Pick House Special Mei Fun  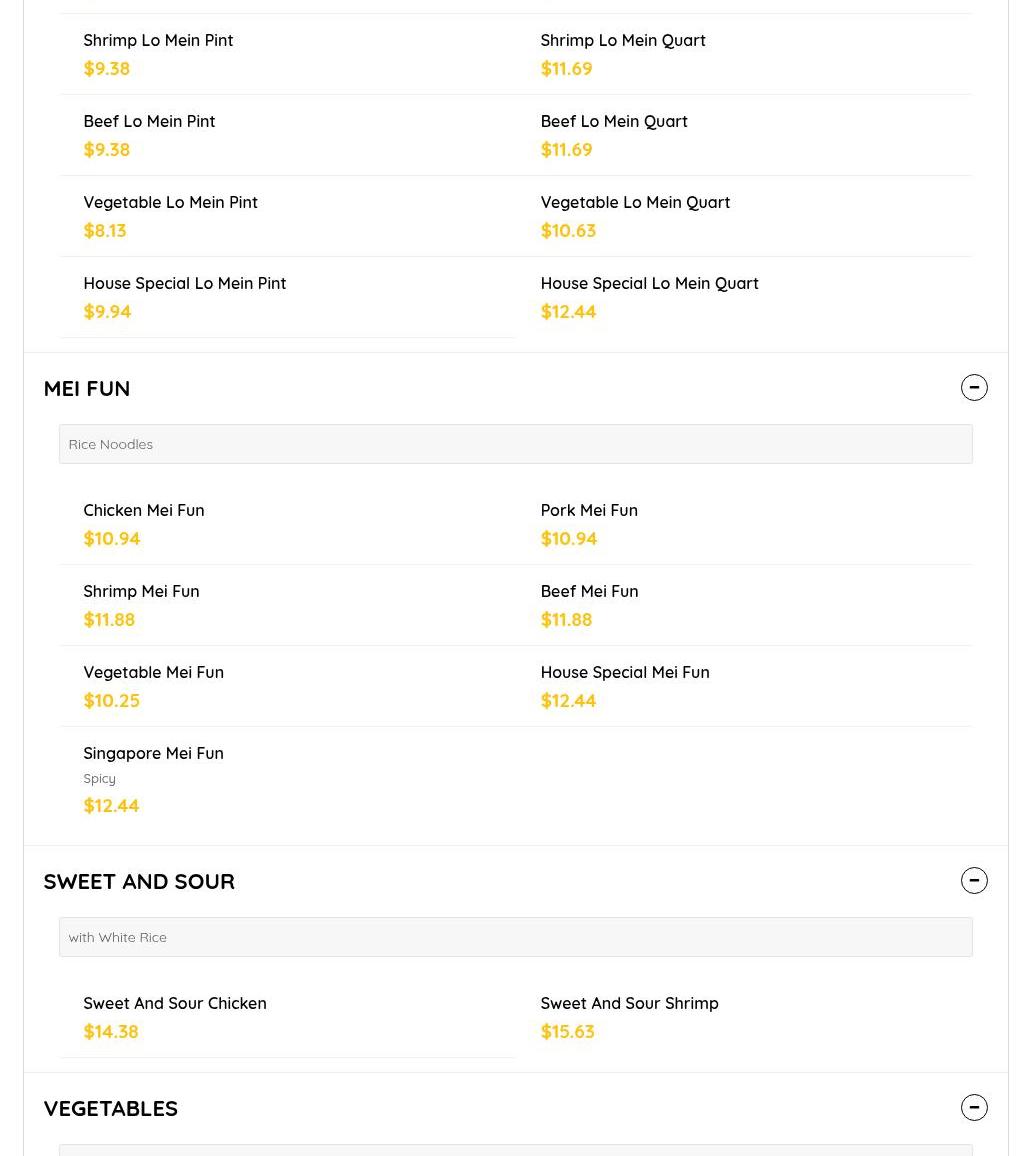coord(624,673)
